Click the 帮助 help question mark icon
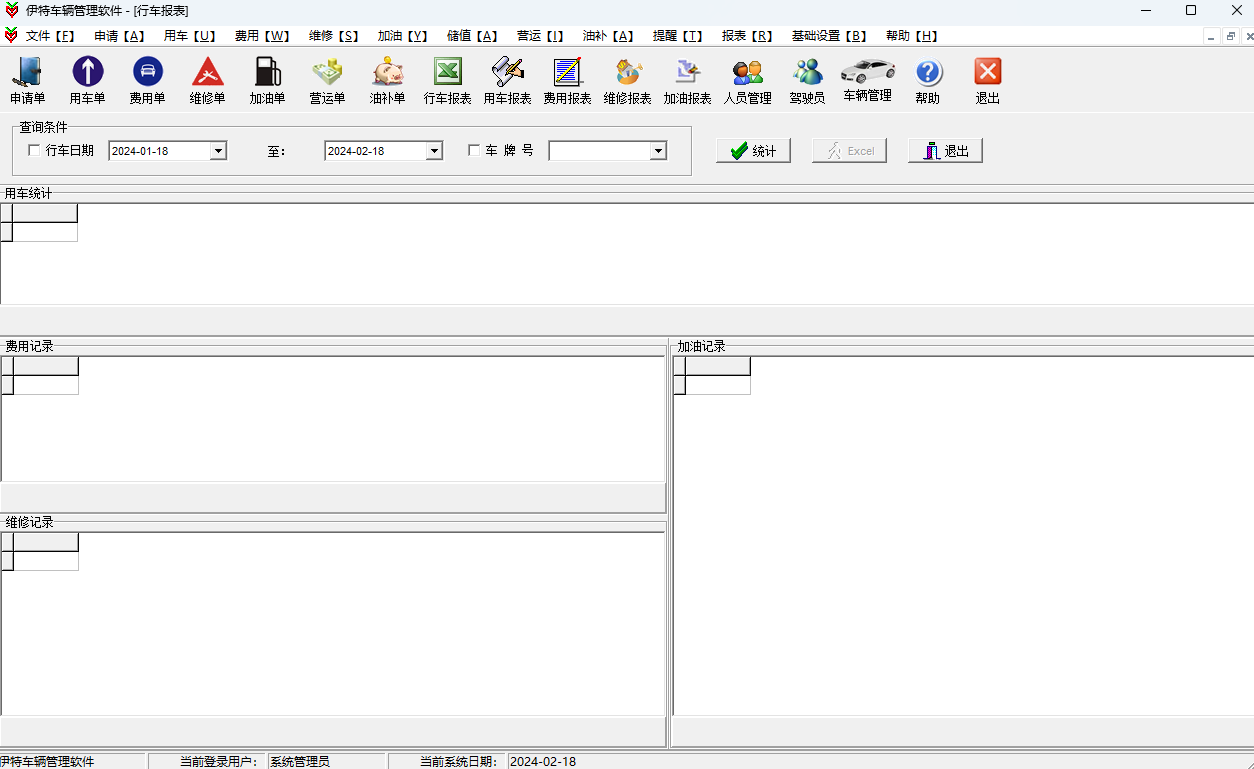 coord(928,81)
